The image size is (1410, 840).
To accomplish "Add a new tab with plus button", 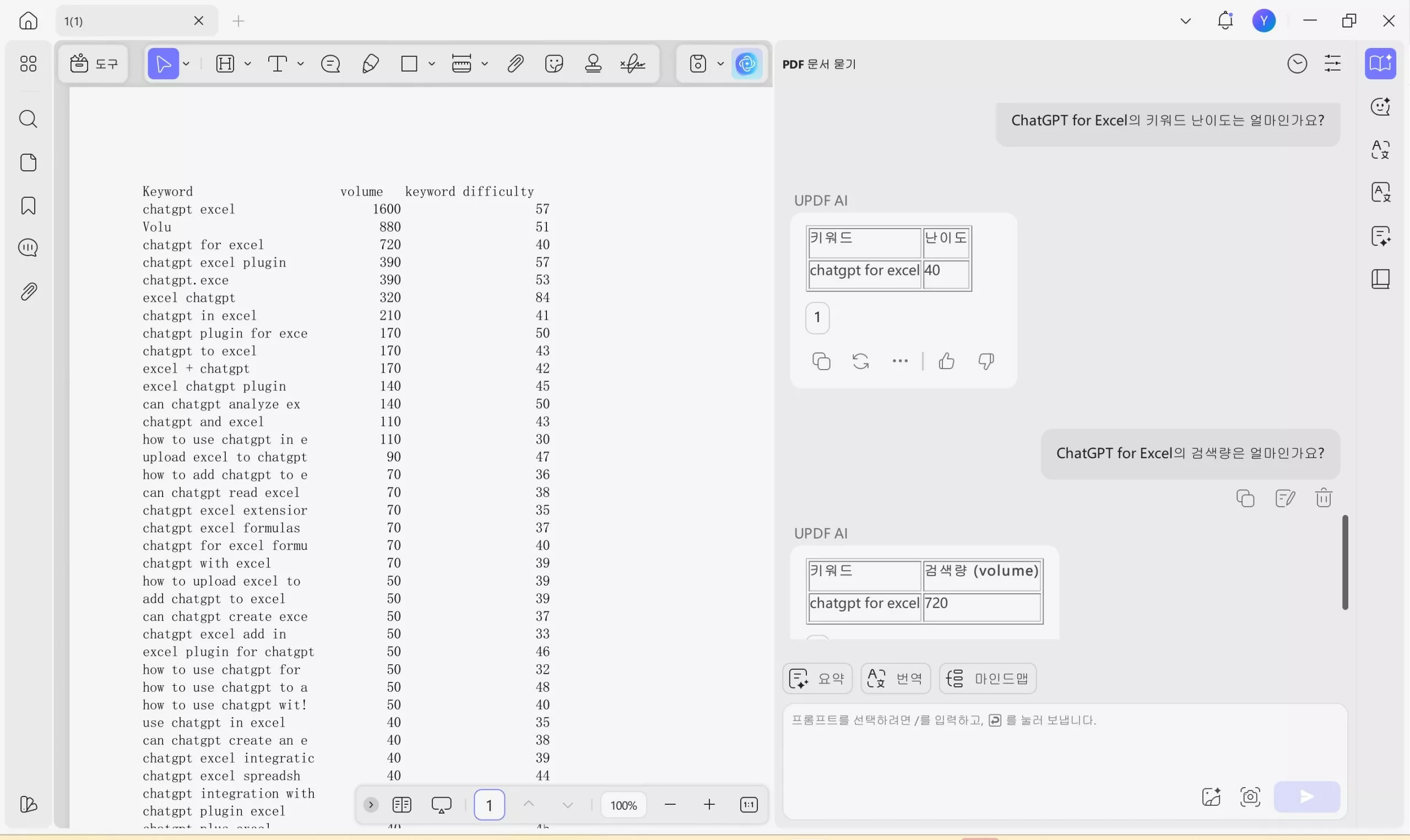I will 238,21.
